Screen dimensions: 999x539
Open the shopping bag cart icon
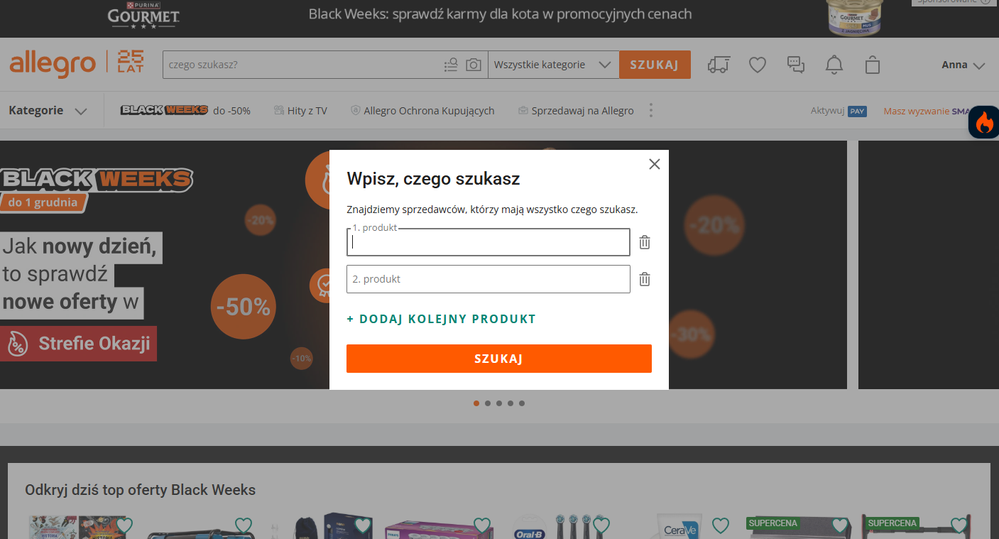[x=872, y=65]
